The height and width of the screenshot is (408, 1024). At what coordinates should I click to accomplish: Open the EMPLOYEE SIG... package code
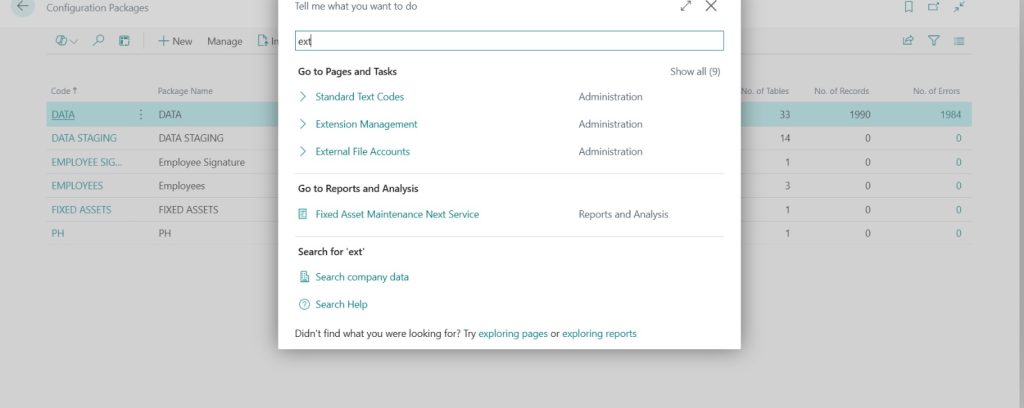click(86, 162)
